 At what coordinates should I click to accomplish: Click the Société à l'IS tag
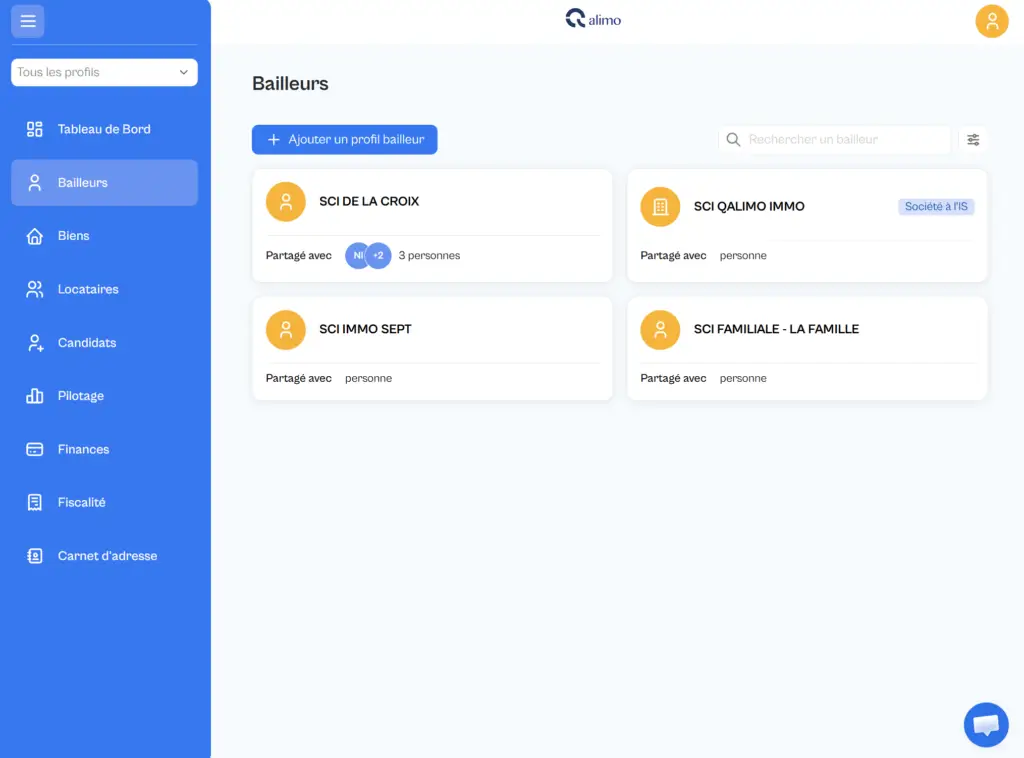click(936, 207)
